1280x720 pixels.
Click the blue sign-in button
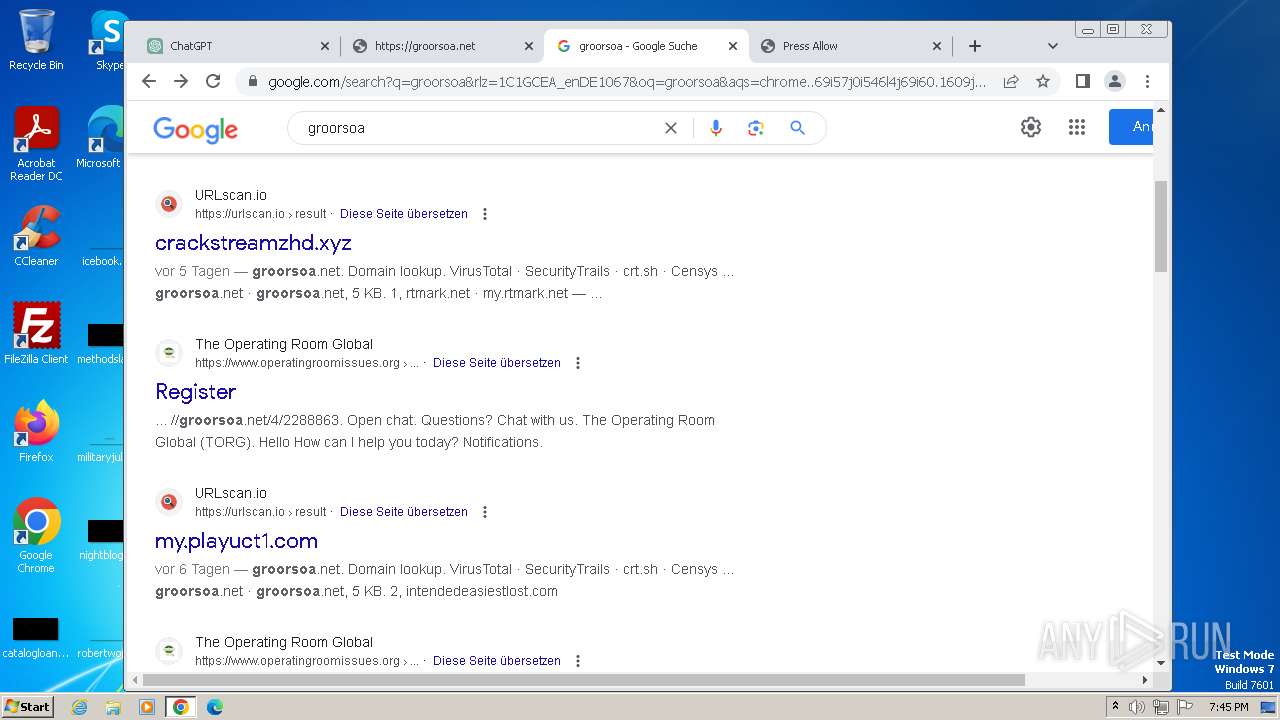click(x=1131, y=127)
